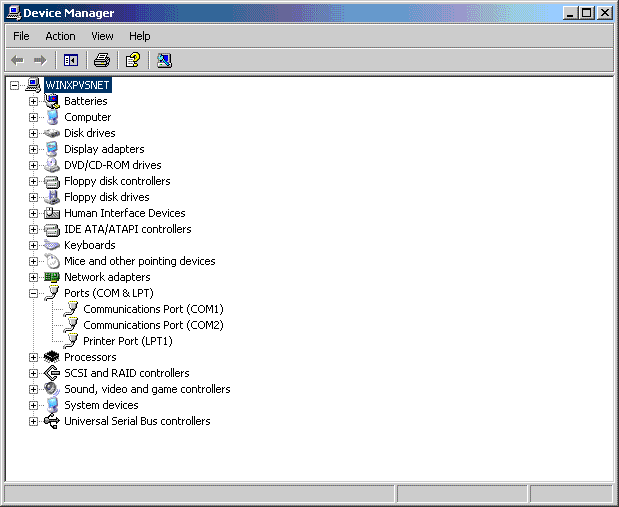619x507 pixels.
Task: Expand the Batteries node
Action: (34, 101)
